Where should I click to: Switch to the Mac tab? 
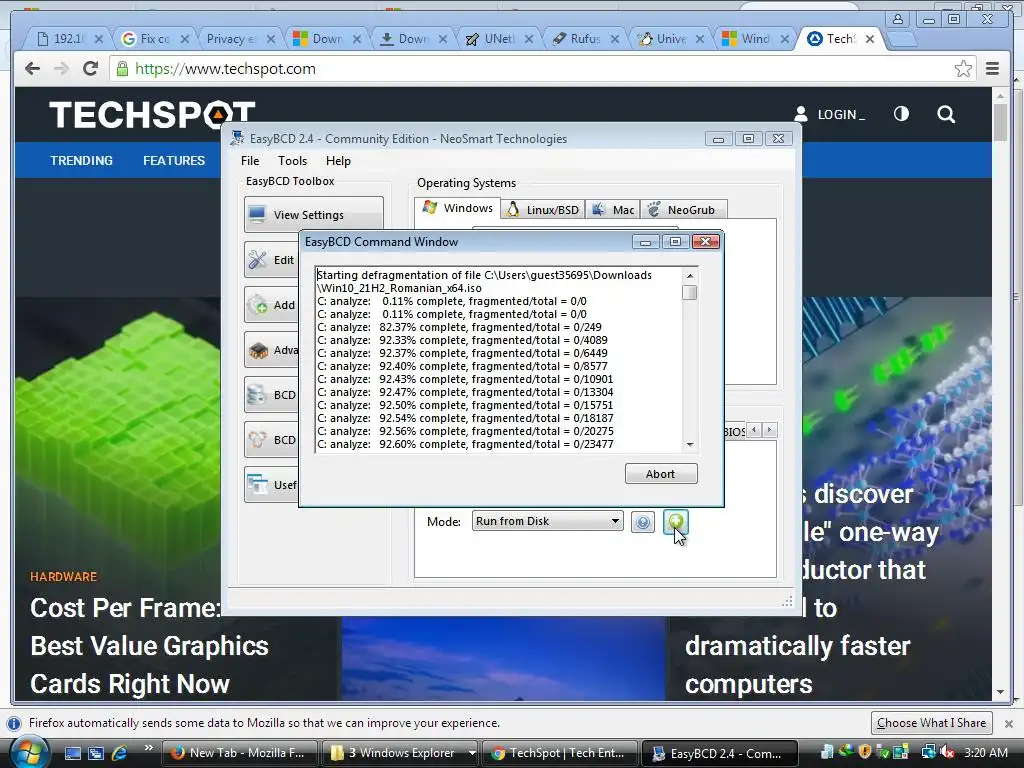613,210
